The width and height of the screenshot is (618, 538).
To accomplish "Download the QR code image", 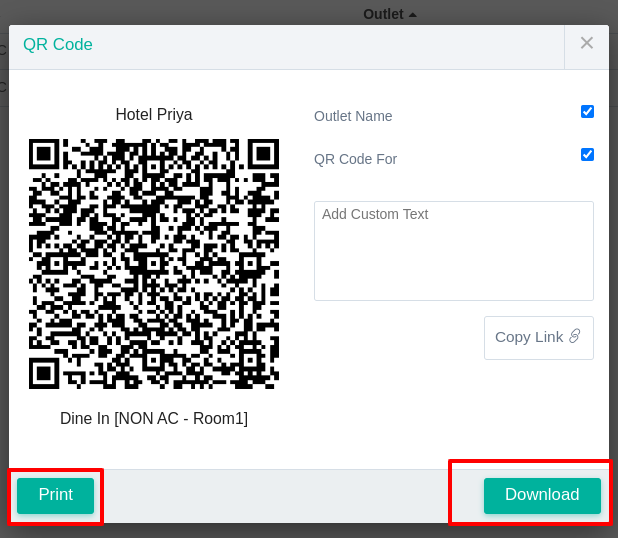I will pyautogui.click(x=542, y=495).
